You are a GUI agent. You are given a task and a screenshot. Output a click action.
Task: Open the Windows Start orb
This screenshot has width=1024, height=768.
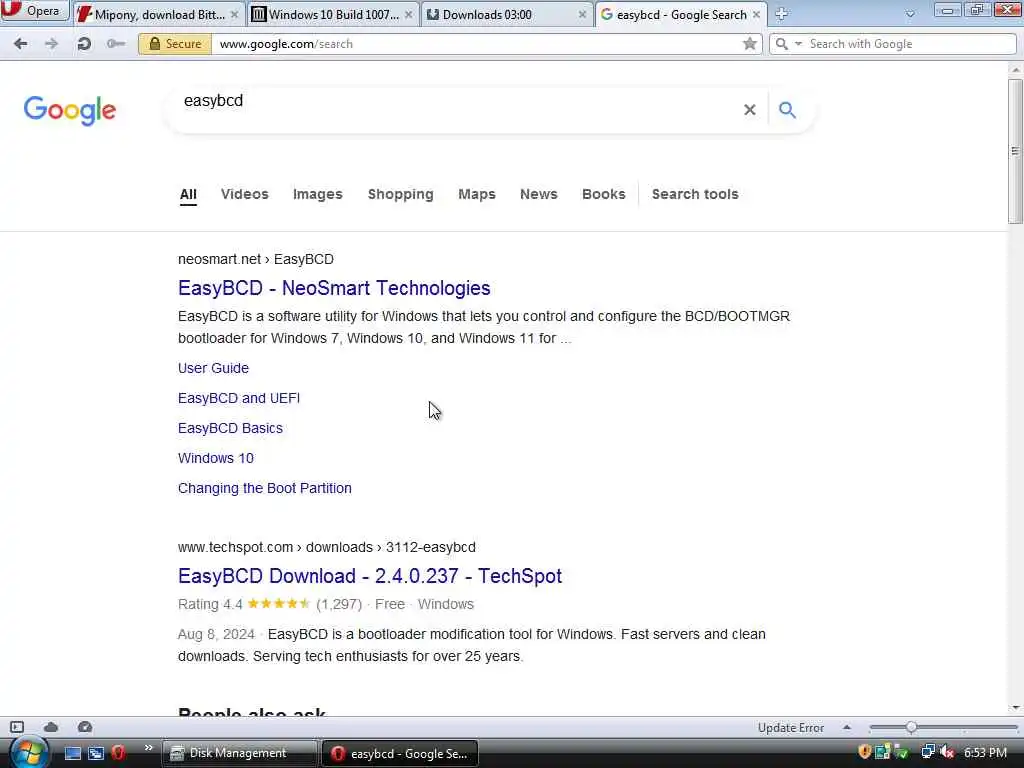point(28,753)
